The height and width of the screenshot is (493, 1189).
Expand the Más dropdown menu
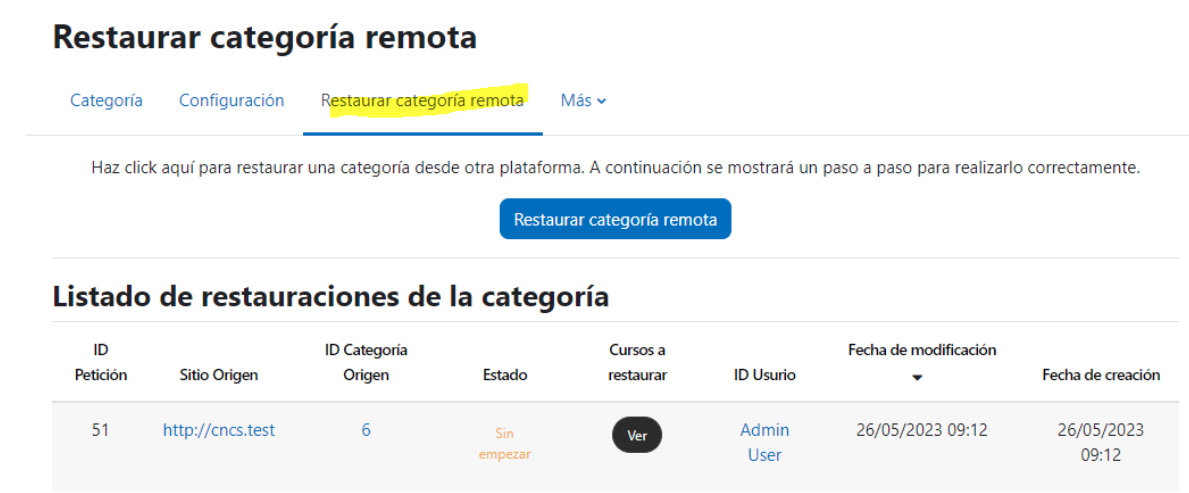point(583,100)
